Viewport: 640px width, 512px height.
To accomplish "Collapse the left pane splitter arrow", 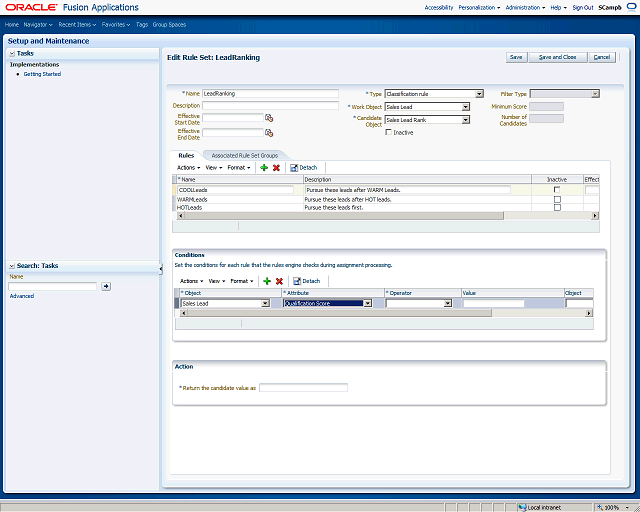I will pyautogui.click(x=161, y=269).
